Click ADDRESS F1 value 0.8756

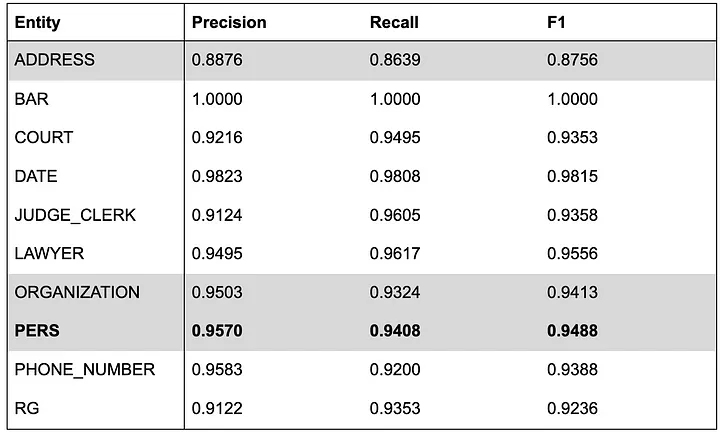572,60
